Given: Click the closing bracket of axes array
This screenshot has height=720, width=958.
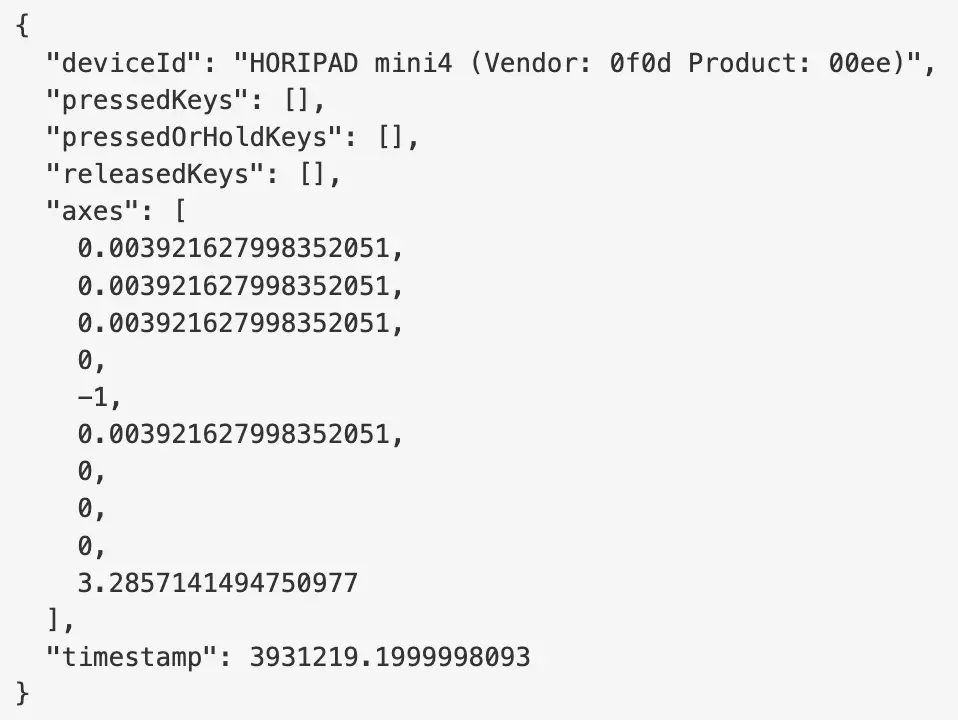Looking at the screenshot, I should tap(54, 620).
